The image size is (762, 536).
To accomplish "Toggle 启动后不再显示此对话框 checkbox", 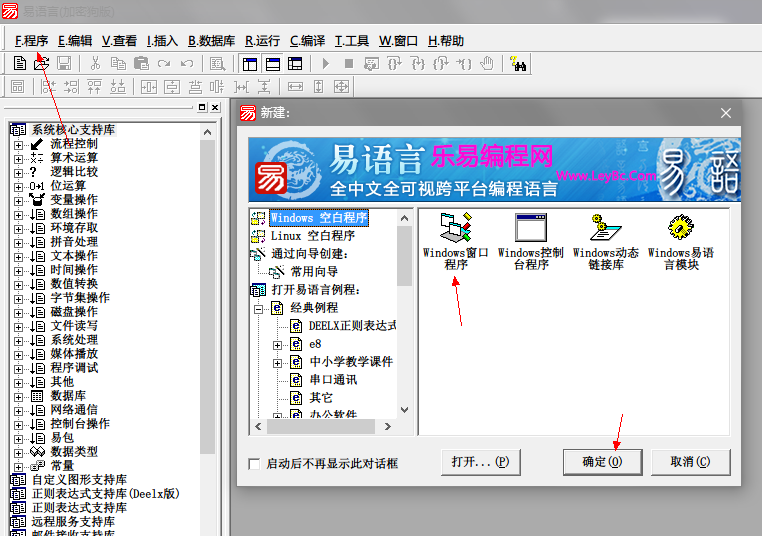I will click(254, 464).
